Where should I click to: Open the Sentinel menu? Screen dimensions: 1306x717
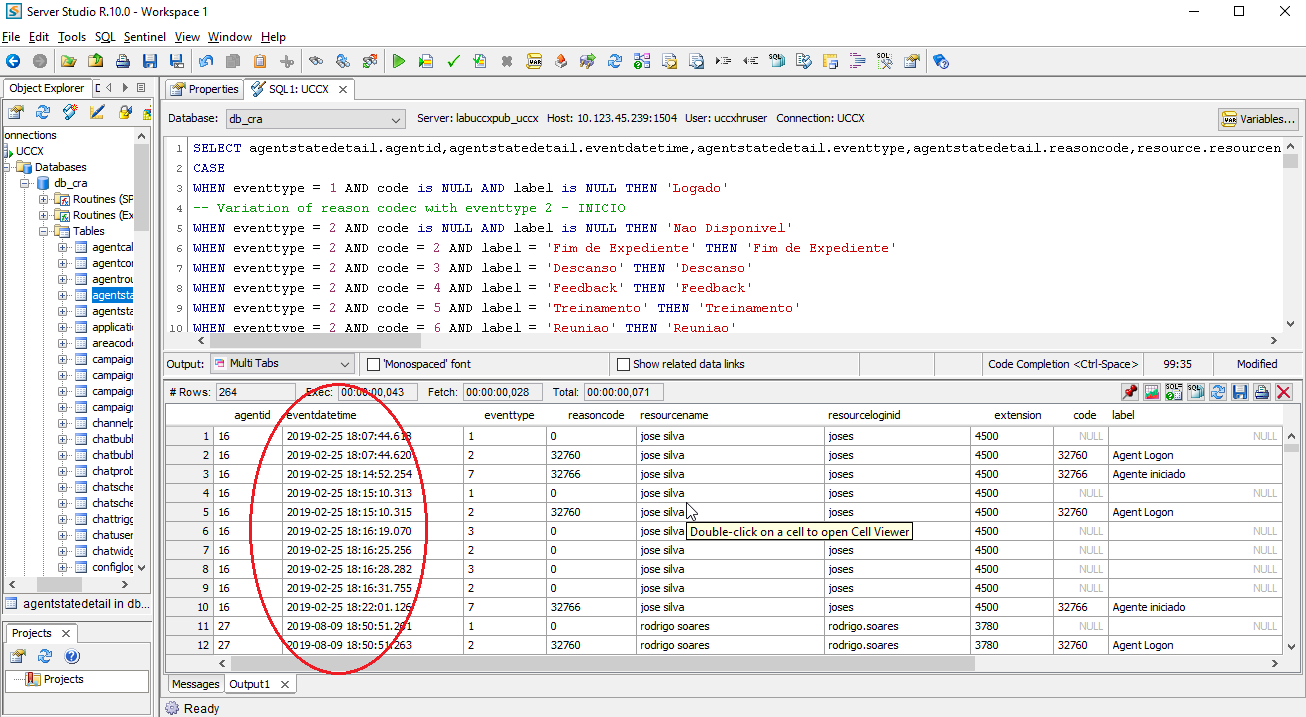pos(145,37)
